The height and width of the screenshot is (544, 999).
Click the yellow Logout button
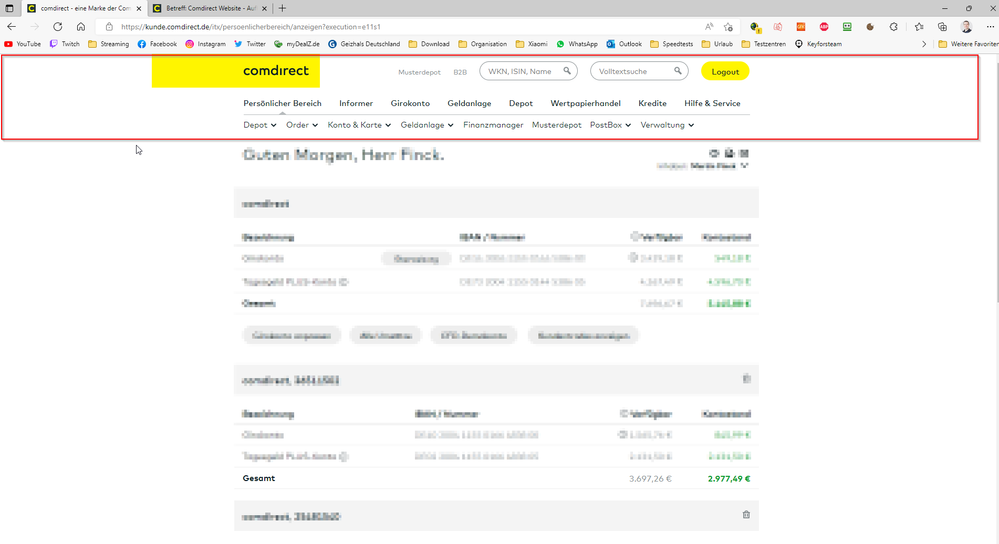coord(724,71)
